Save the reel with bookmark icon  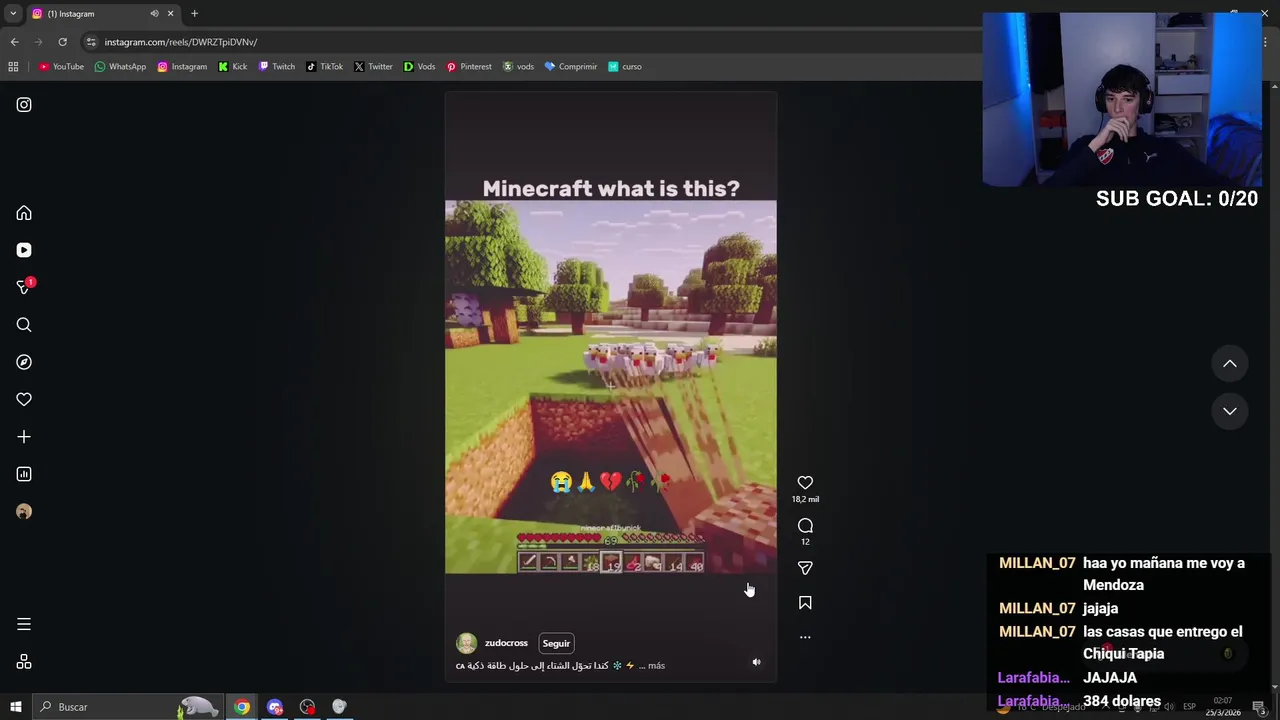(805, 603)
